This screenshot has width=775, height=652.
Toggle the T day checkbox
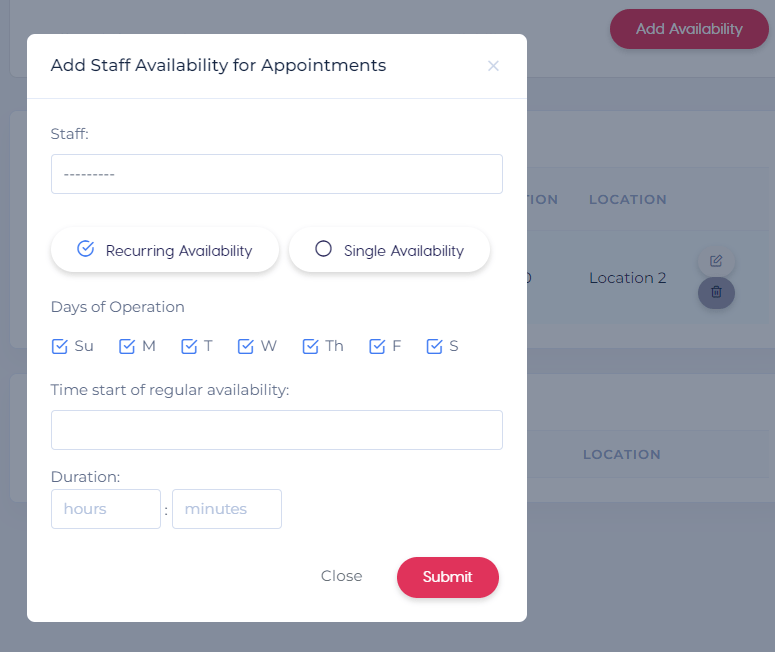pos(189,346)
